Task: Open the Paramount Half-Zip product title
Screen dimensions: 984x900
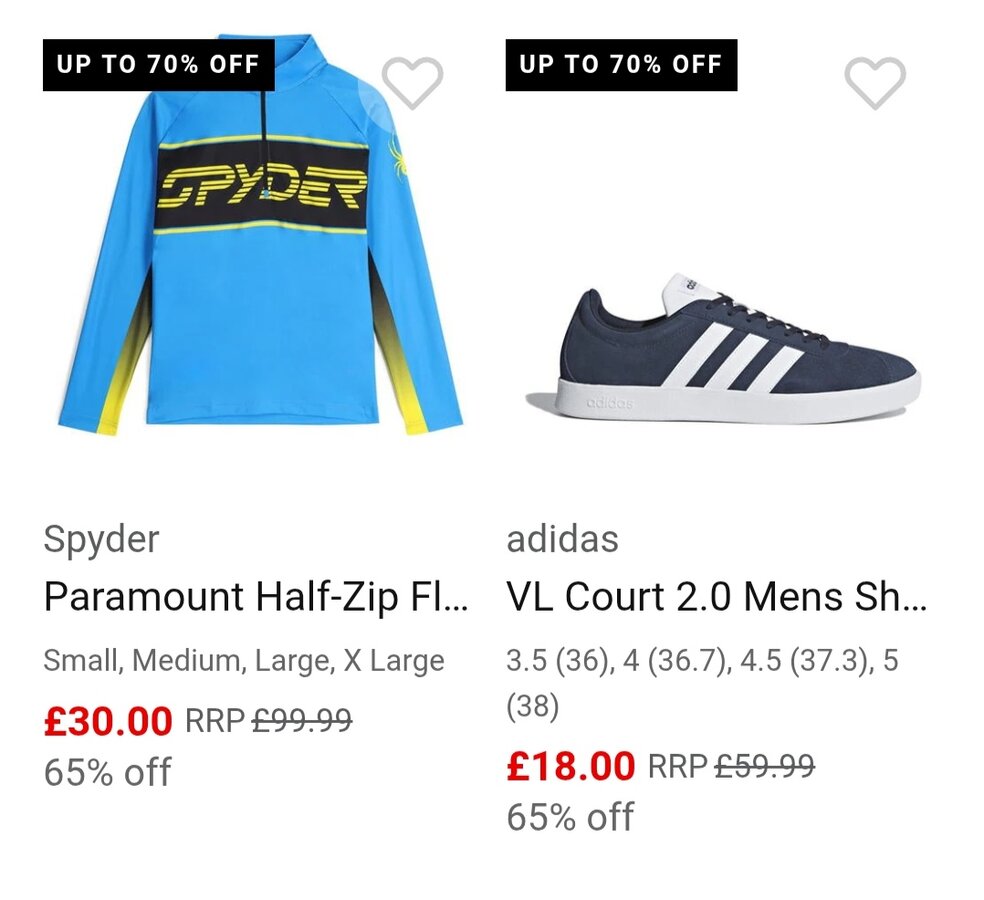Action: (255, 597)
